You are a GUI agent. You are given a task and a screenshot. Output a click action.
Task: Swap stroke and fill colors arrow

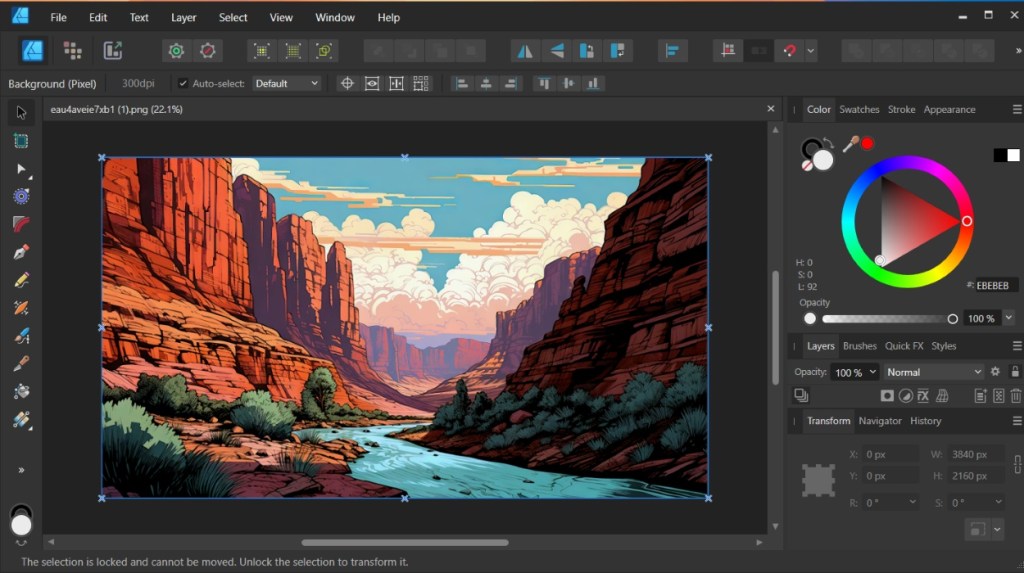click(828, 143)
